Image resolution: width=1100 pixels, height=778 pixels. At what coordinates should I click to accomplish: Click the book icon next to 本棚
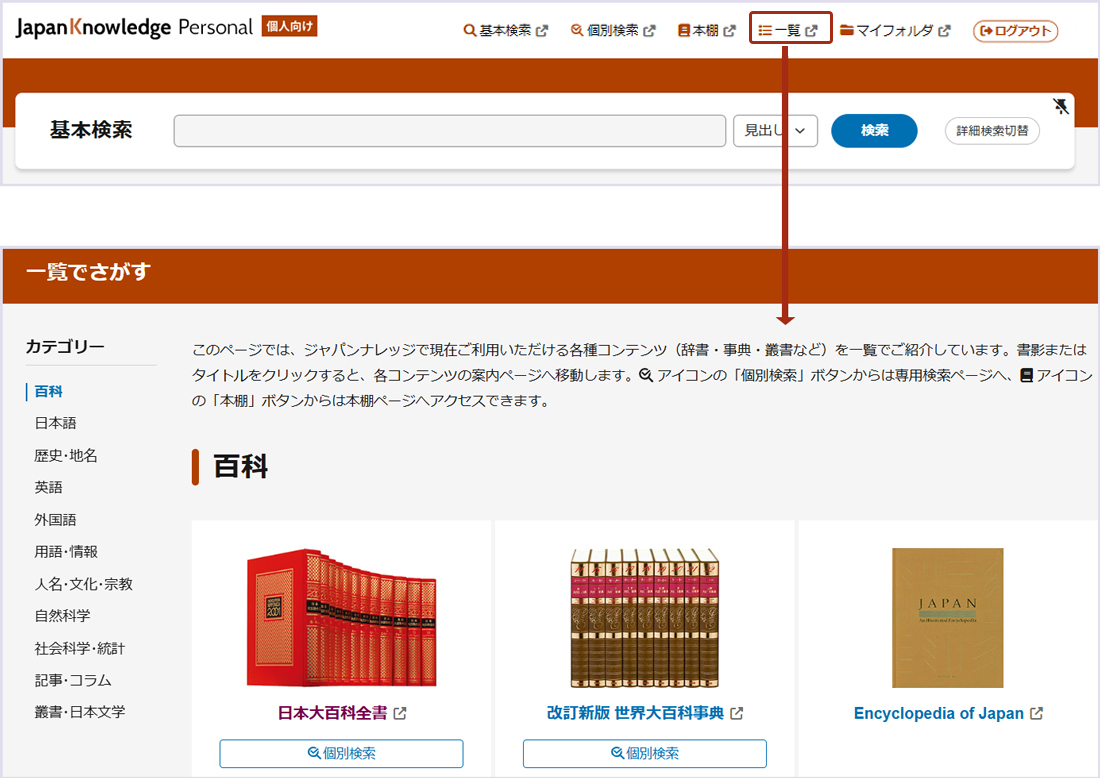pos(683,31)
